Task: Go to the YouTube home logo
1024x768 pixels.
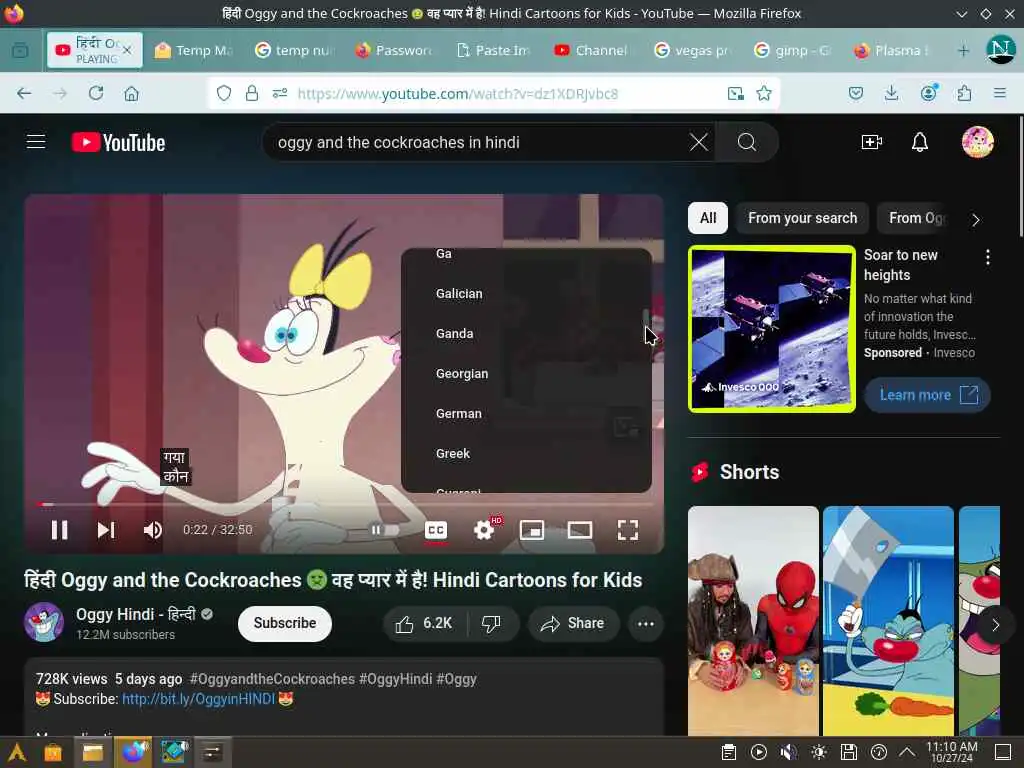Action: point(118,142)
